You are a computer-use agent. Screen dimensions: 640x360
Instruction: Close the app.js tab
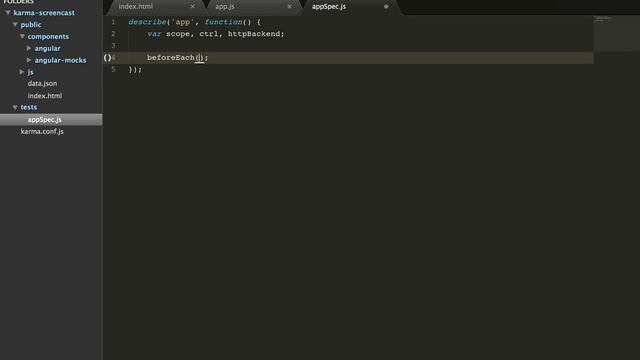pos(289,7)
